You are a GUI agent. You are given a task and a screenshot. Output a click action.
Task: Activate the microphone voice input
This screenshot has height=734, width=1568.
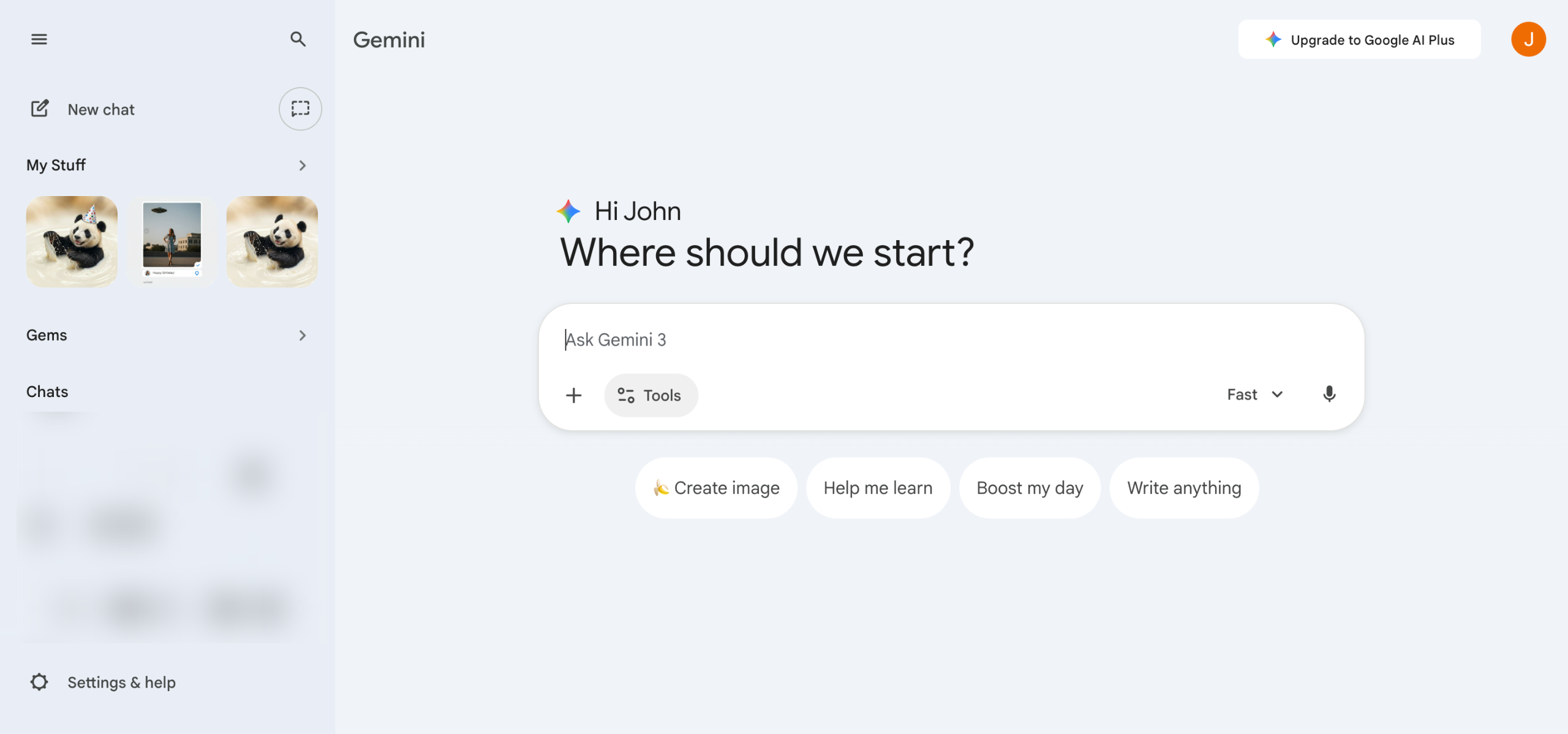pos(1329,394)
